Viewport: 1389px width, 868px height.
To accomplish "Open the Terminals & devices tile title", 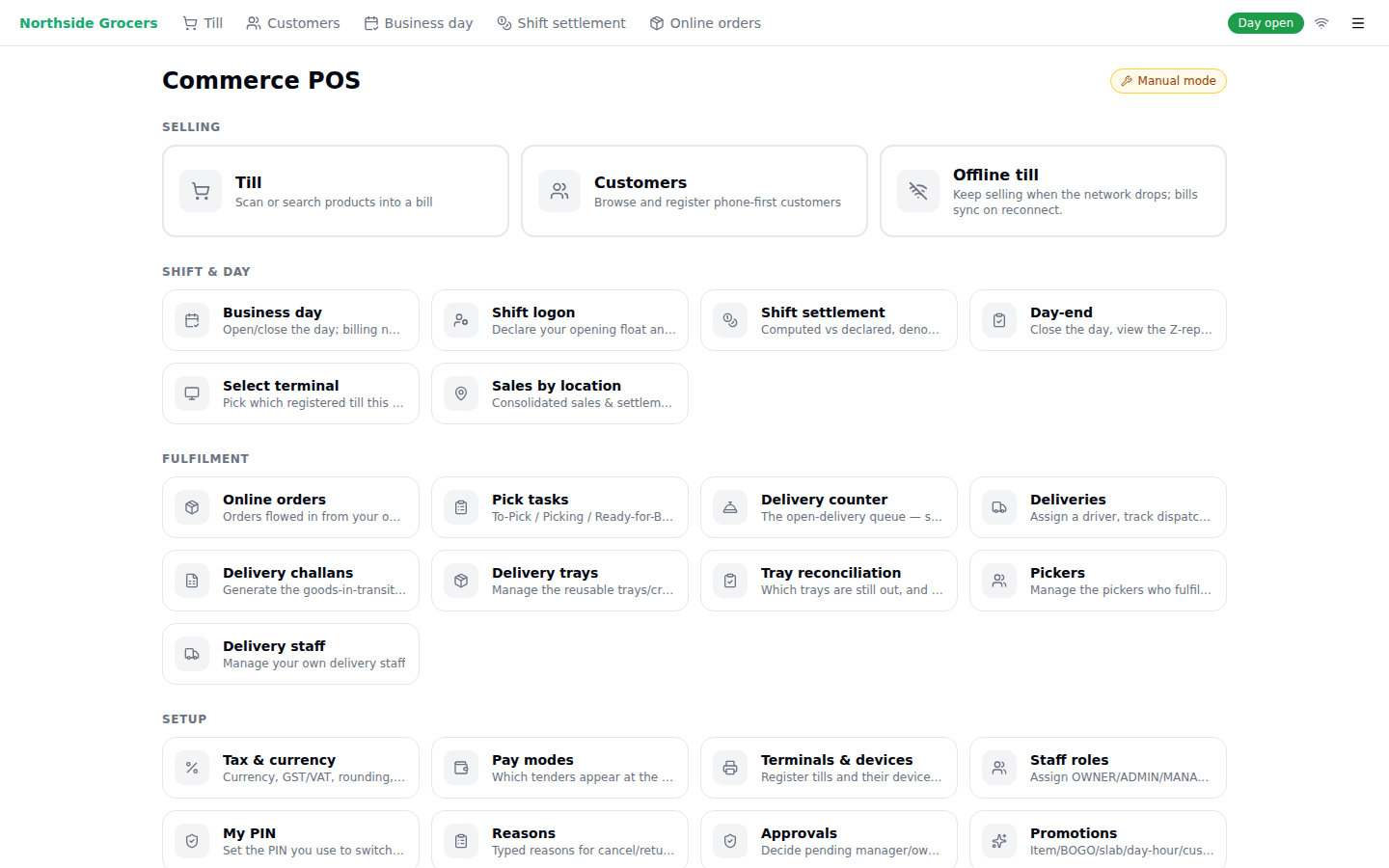I will click(x=836, y=760).
